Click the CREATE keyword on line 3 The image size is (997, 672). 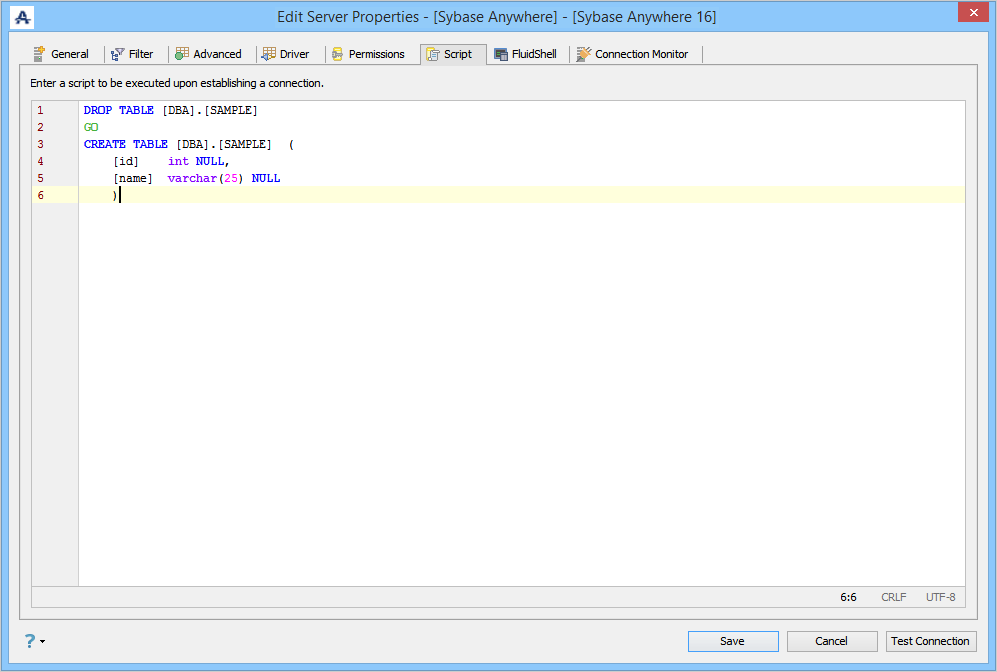point(105,144)
